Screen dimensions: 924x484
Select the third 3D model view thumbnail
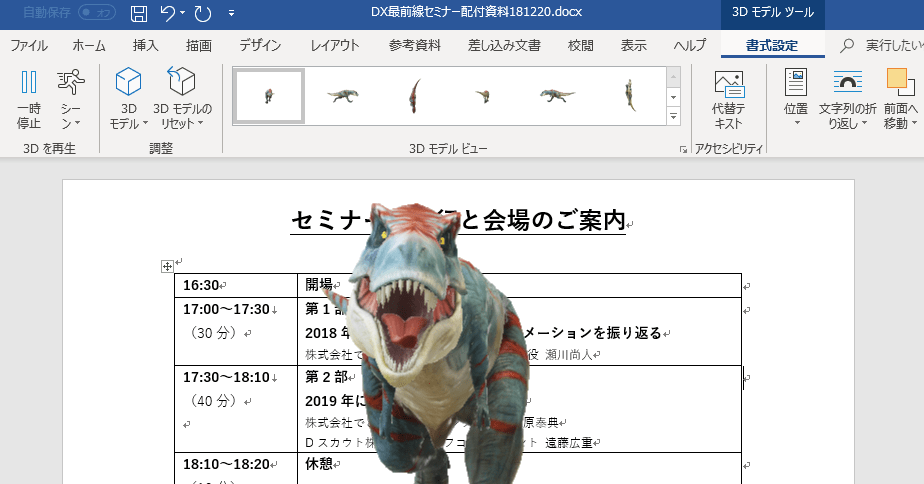coord(414,96)
